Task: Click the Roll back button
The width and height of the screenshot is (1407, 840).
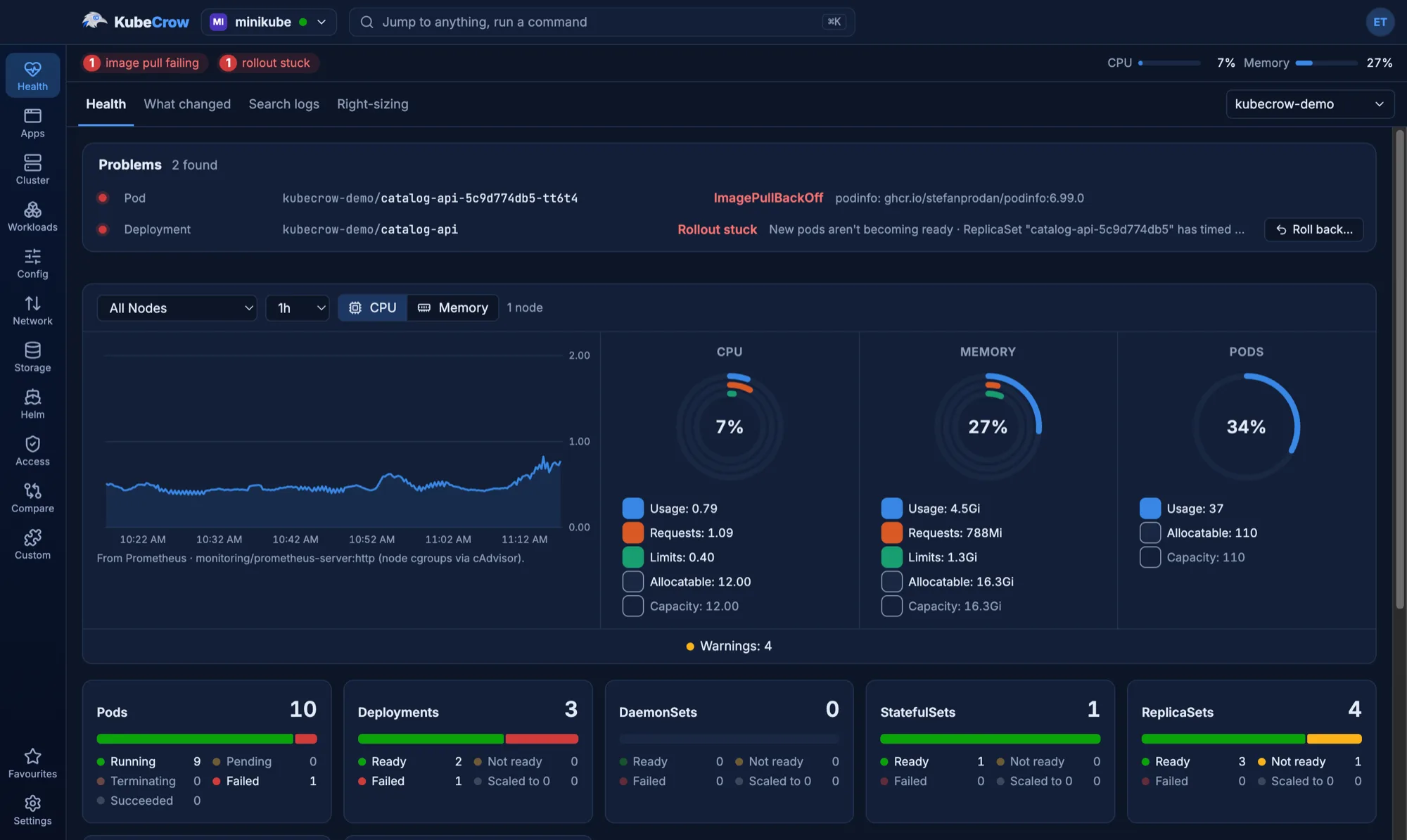Action: pos(1313,229)
